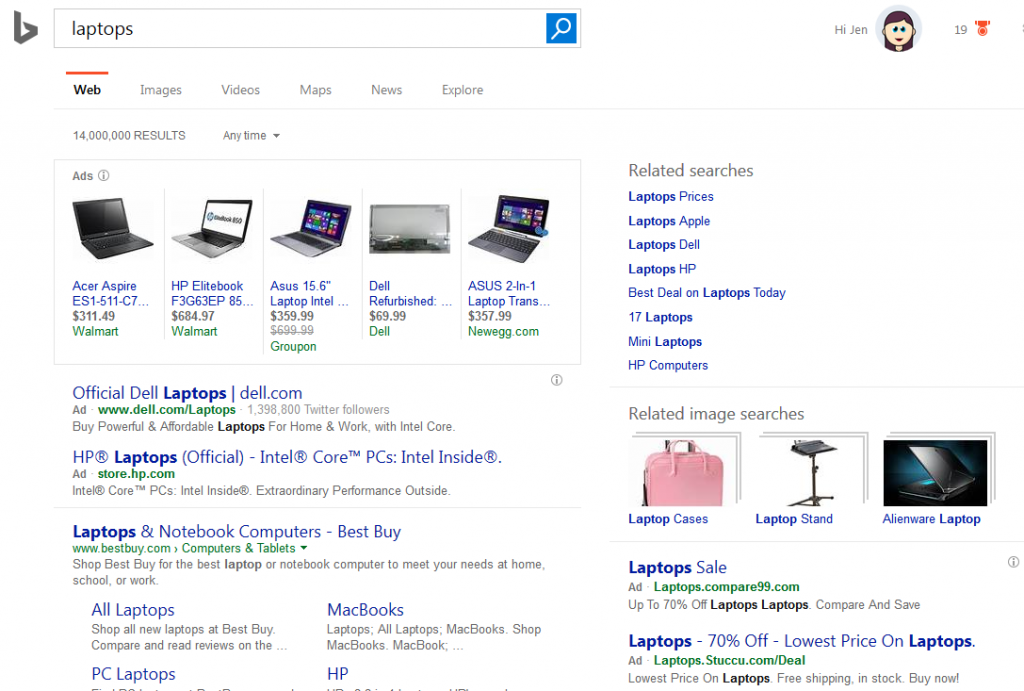Click inside the laptops search box
Viewport: 1024px width, 691px height.
click(300, 29)
